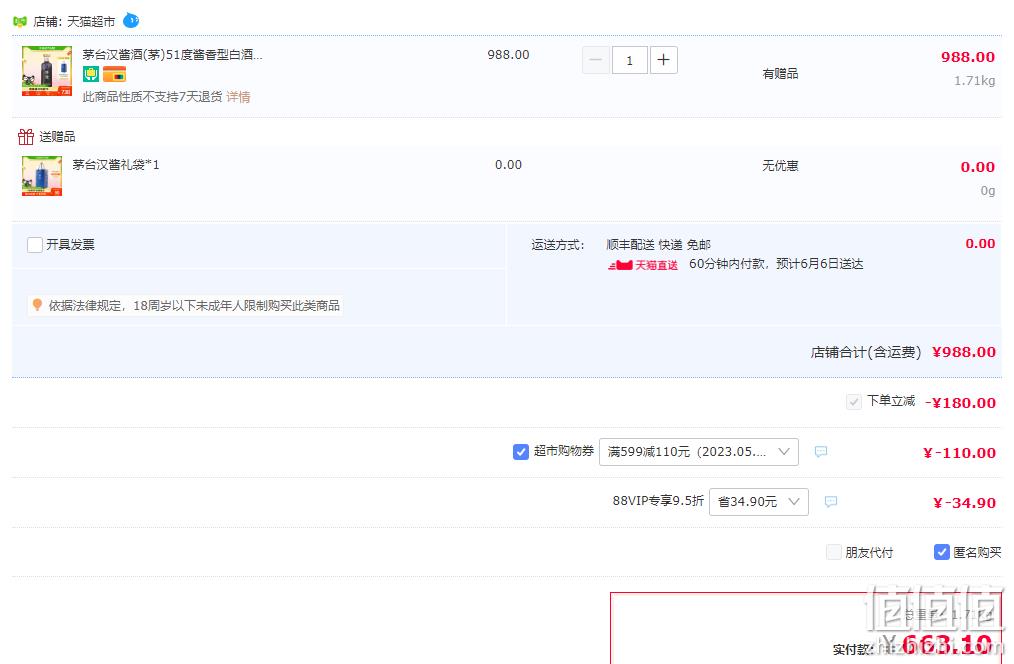
Task: Click the ¥-110.00 coupon amount
Action: pos(959,453)
